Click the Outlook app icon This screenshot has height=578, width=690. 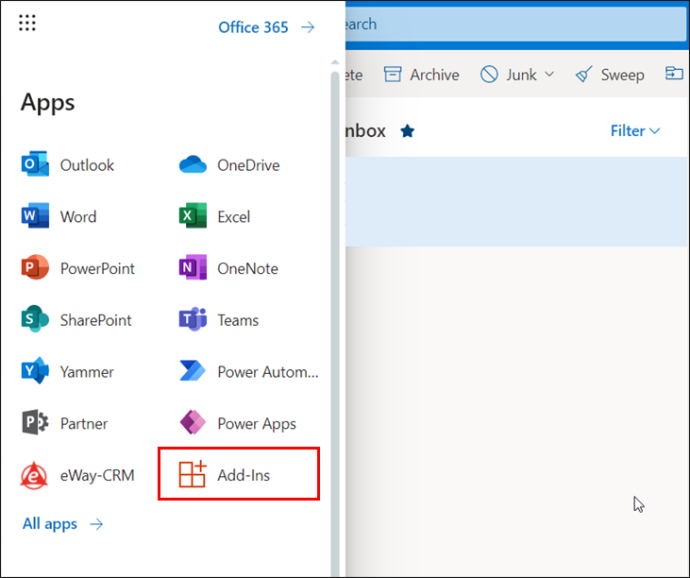coord(35,164)
